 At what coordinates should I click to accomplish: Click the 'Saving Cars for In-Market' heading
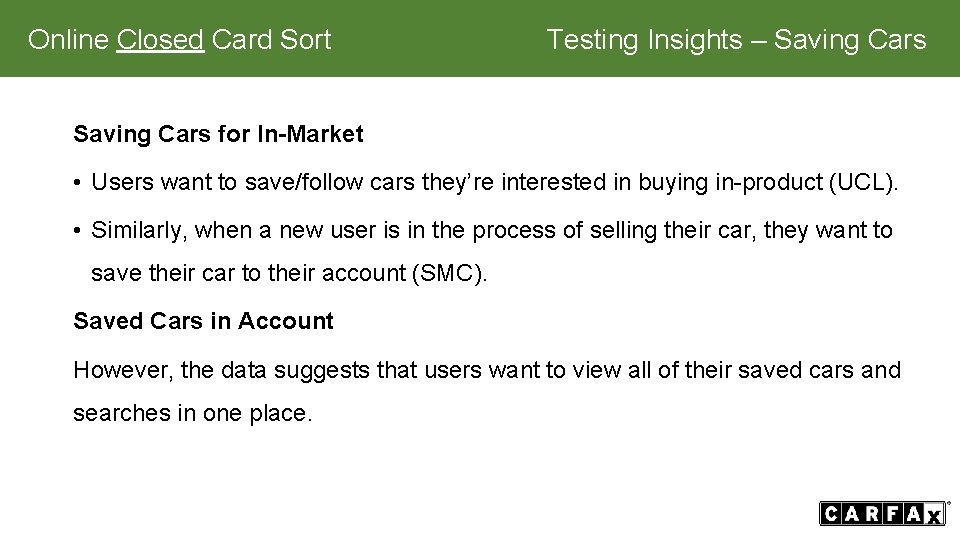click(x=218, y=134)
